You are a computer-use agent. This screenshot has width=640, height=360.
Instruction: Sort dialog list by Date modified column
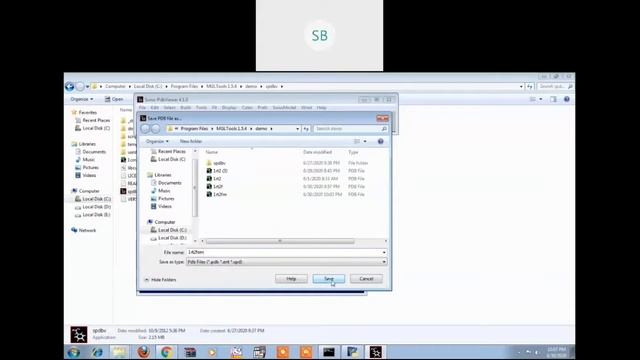[x=317, y=152]
